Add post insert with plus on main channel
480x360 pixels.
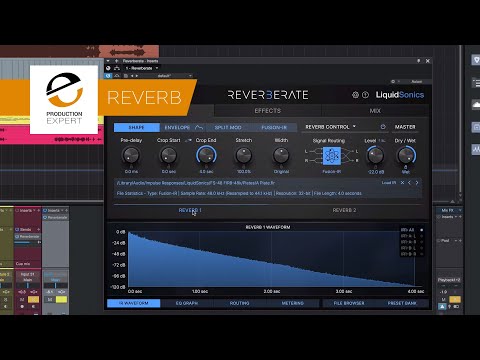click(x=461, y=240)
